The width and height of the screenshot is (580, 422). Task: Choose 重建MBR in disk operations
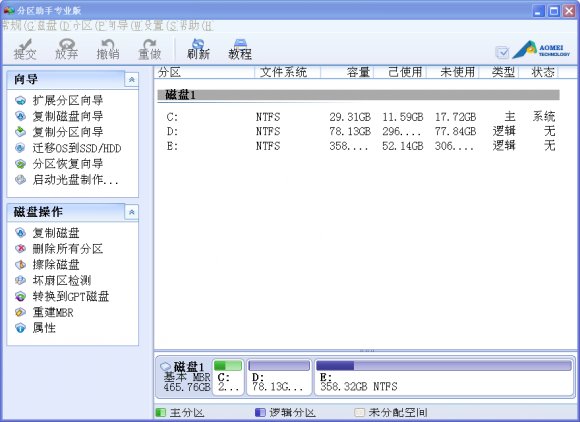pos(53,312)
